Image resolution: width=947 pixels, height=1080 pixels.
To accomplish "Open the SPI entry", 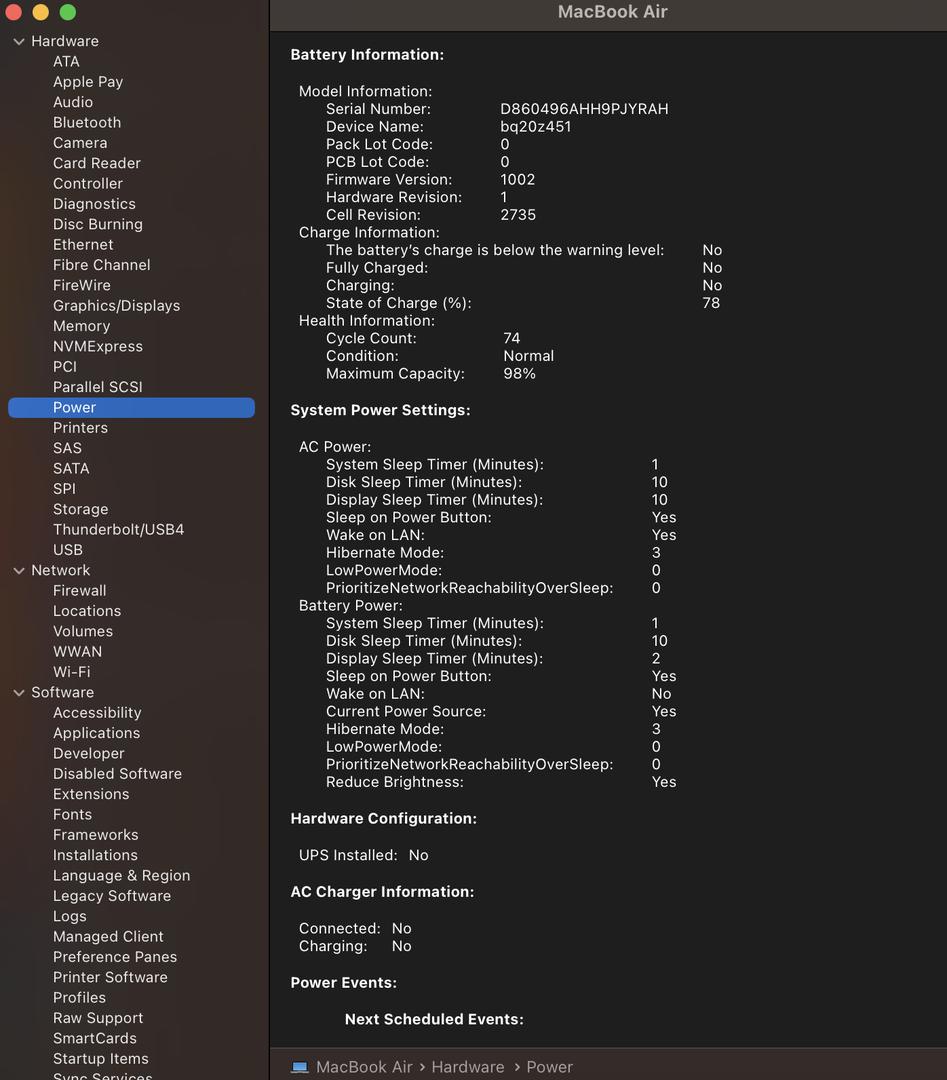I will (x=65, y=489).
